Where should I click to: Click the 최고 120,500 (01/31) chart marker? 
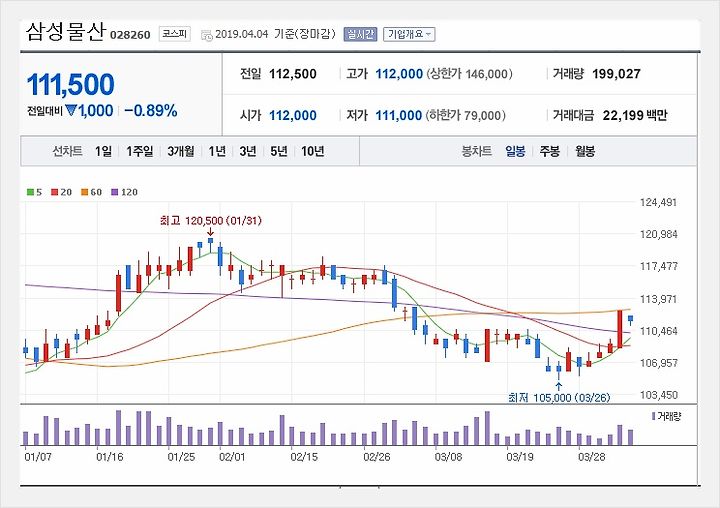pyautogui.click(x=211, y=221)
